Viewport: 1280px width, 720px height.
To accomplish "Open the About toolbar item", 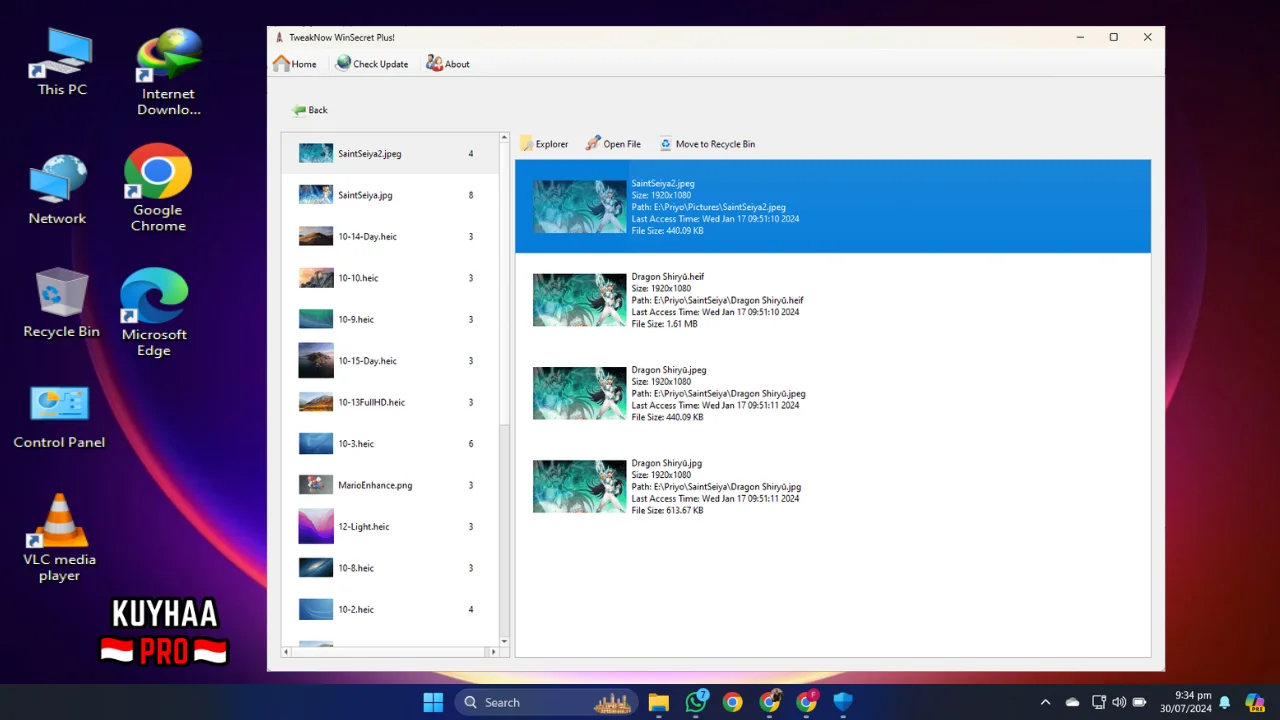I will coord(447,63).
